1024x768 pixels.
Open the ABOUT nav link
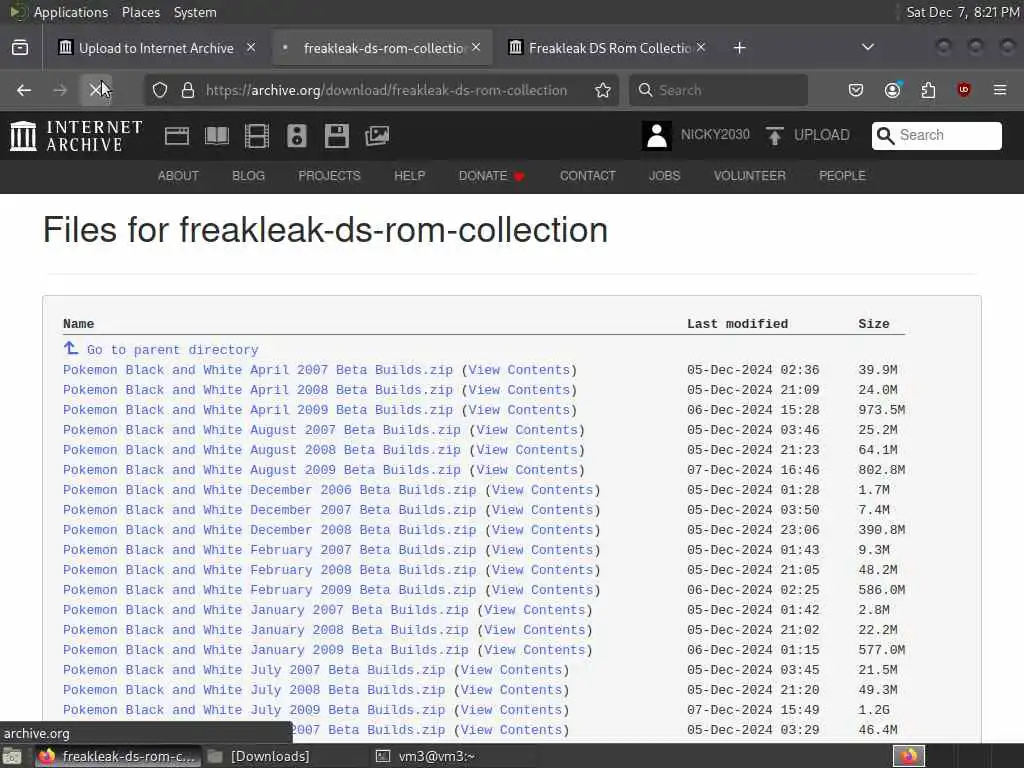pos(178,176)
